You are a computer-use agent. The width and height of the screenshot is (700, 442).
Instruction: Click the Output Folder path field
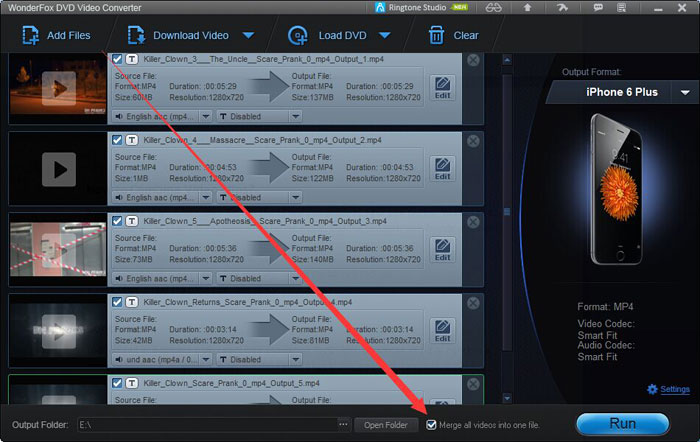(x=207, y=425)
